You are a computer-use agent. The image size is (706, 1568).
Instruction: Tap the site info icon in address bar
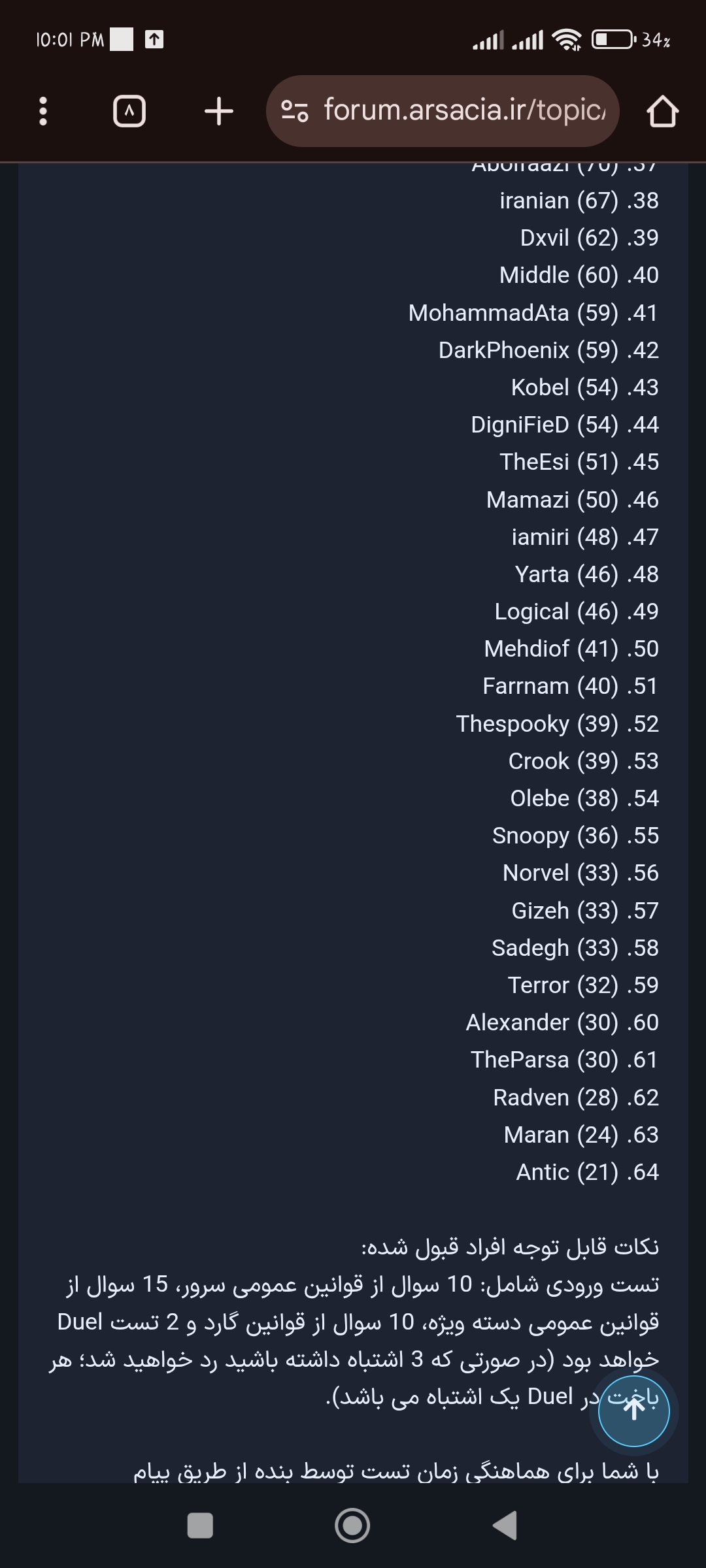click(294, 111)
